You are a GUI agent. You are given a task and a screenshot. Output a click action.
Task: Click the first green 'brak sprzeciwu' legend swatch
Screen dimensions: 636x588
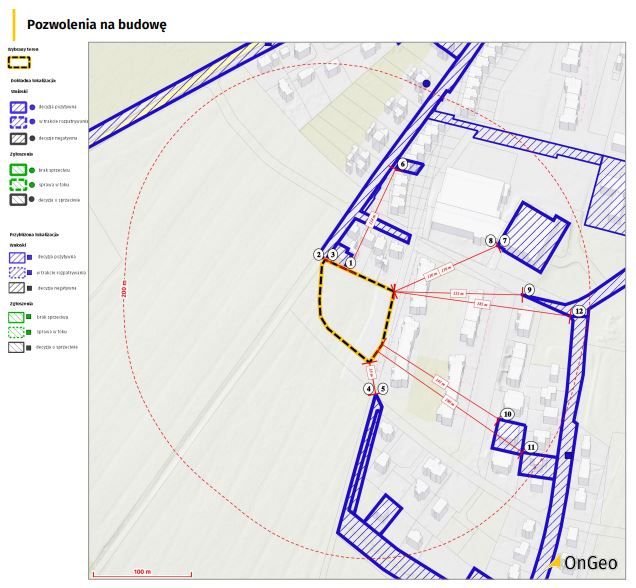[x=18, y=170]
